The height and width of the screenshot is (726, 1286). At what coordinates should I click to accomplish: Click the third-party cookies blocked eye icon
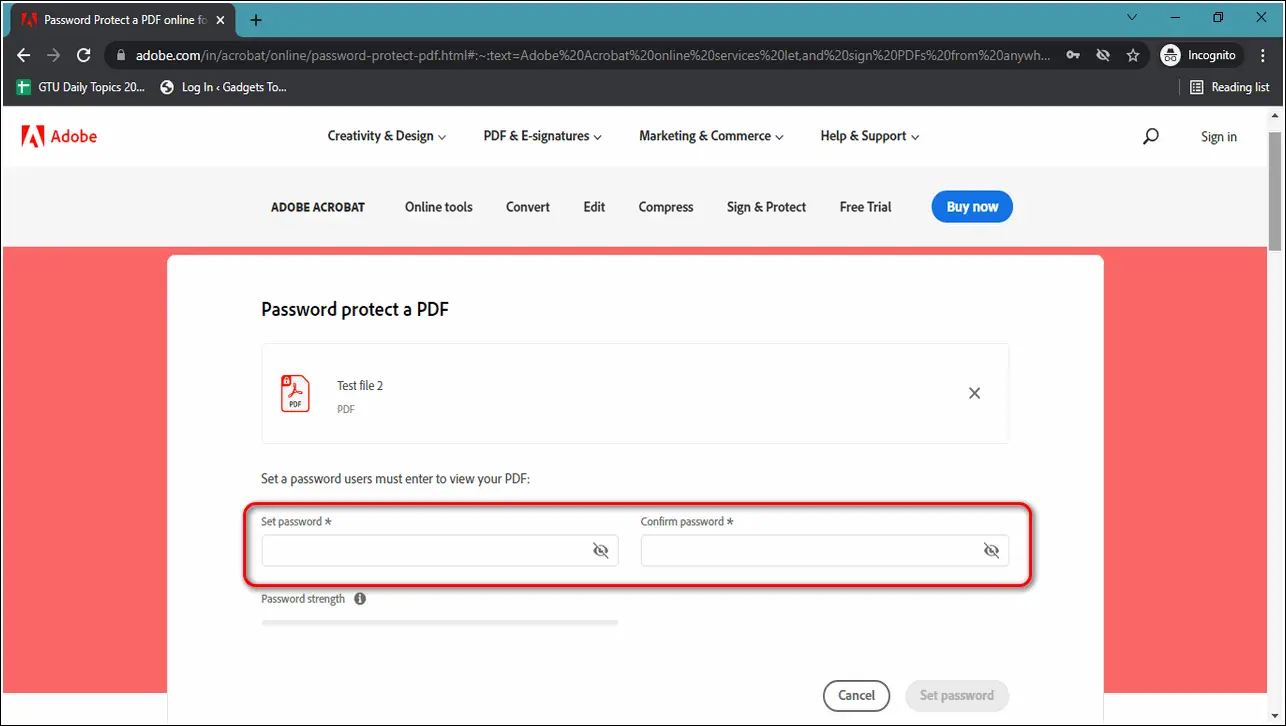[1103, 55]
